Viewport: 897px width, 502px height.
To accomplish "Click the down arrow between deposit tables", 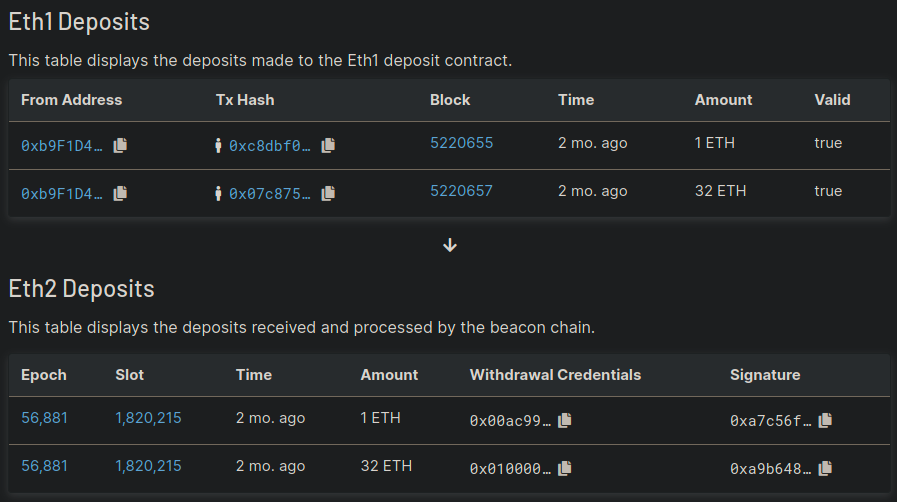I will (450, 245).
